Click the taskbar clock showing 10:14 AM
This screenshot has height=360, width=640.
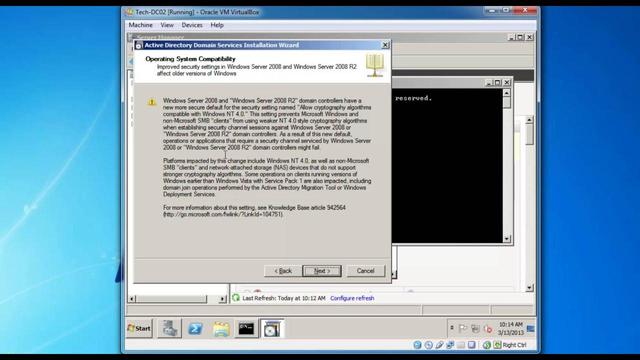(510, 329)
